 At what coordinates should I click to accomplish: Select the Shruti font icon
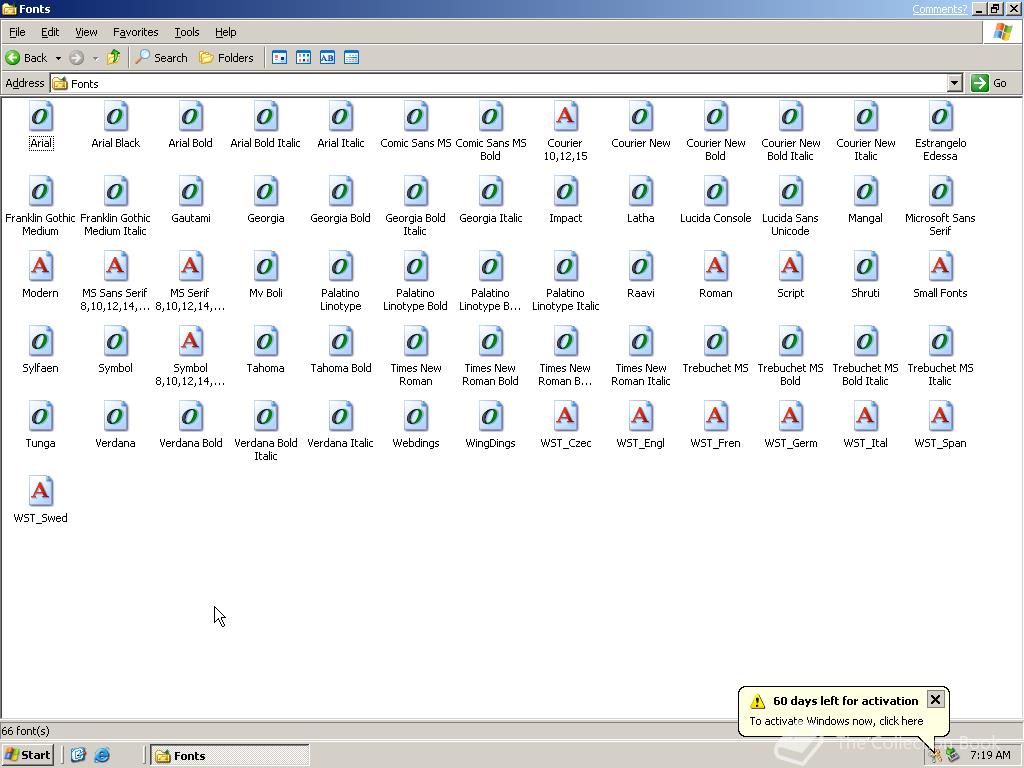865,267
